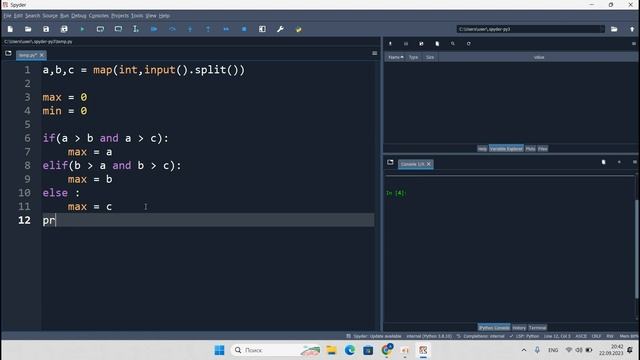Run the current cell

(x=100, y=29)
